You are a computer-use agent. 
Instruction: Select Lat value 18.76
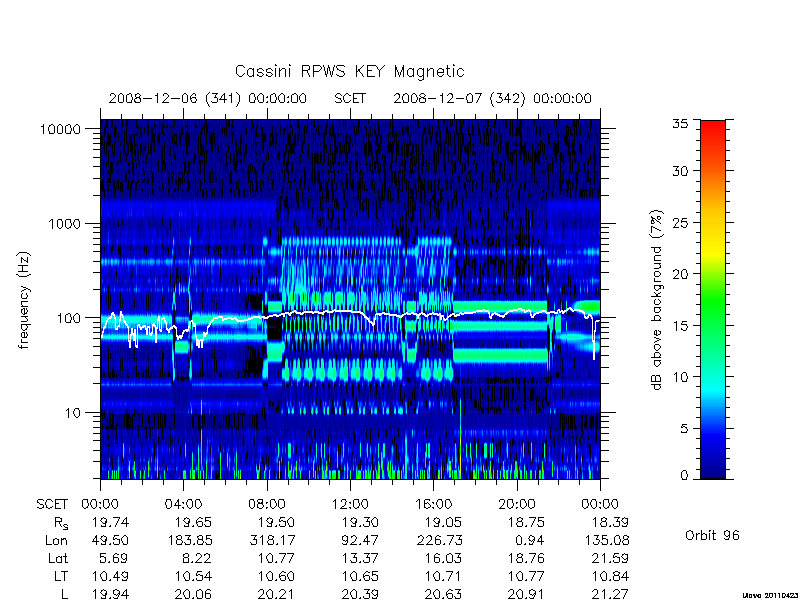526,559
